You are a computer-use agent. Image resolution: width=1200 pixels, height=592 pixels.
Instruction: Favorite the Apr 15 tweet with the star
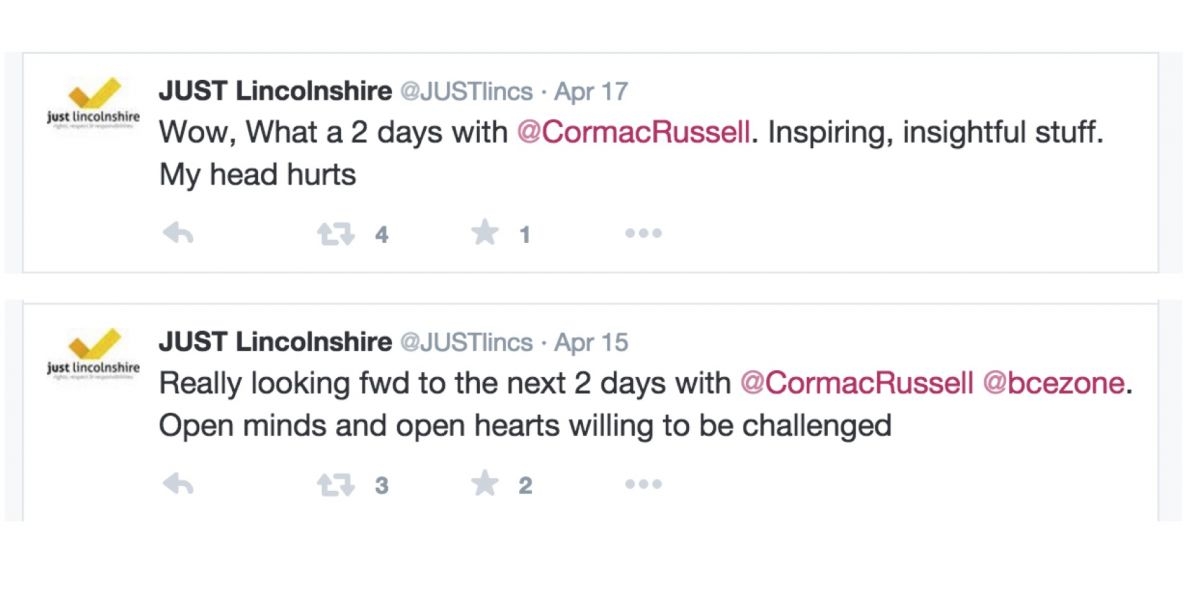tap(485, 484)
